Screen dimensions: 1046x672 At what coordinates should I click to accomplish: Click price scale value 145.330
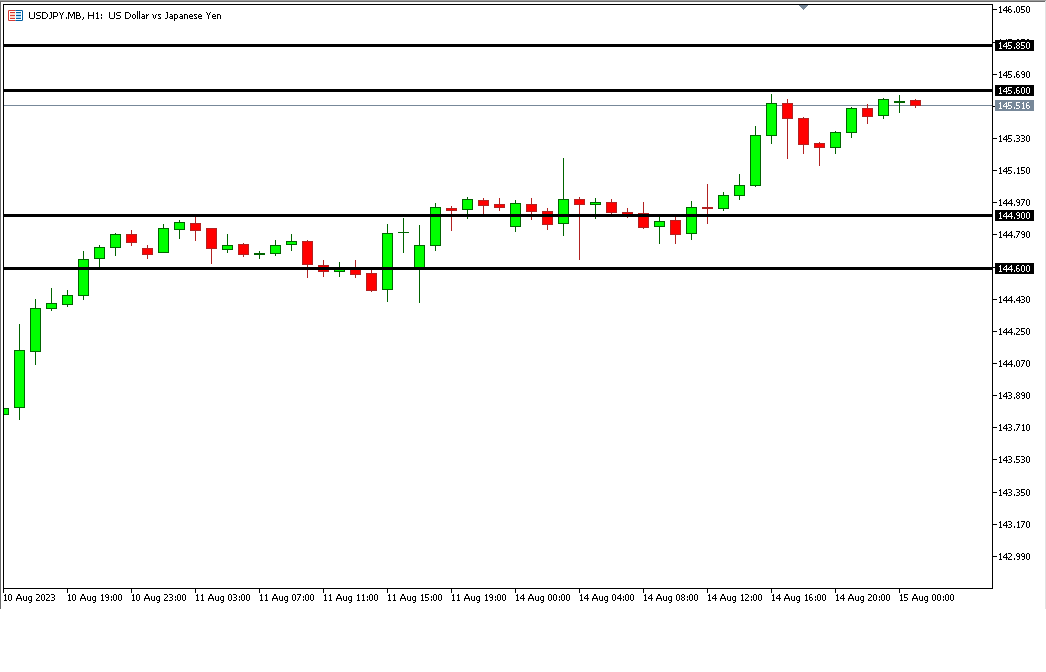coord(1014,138)
